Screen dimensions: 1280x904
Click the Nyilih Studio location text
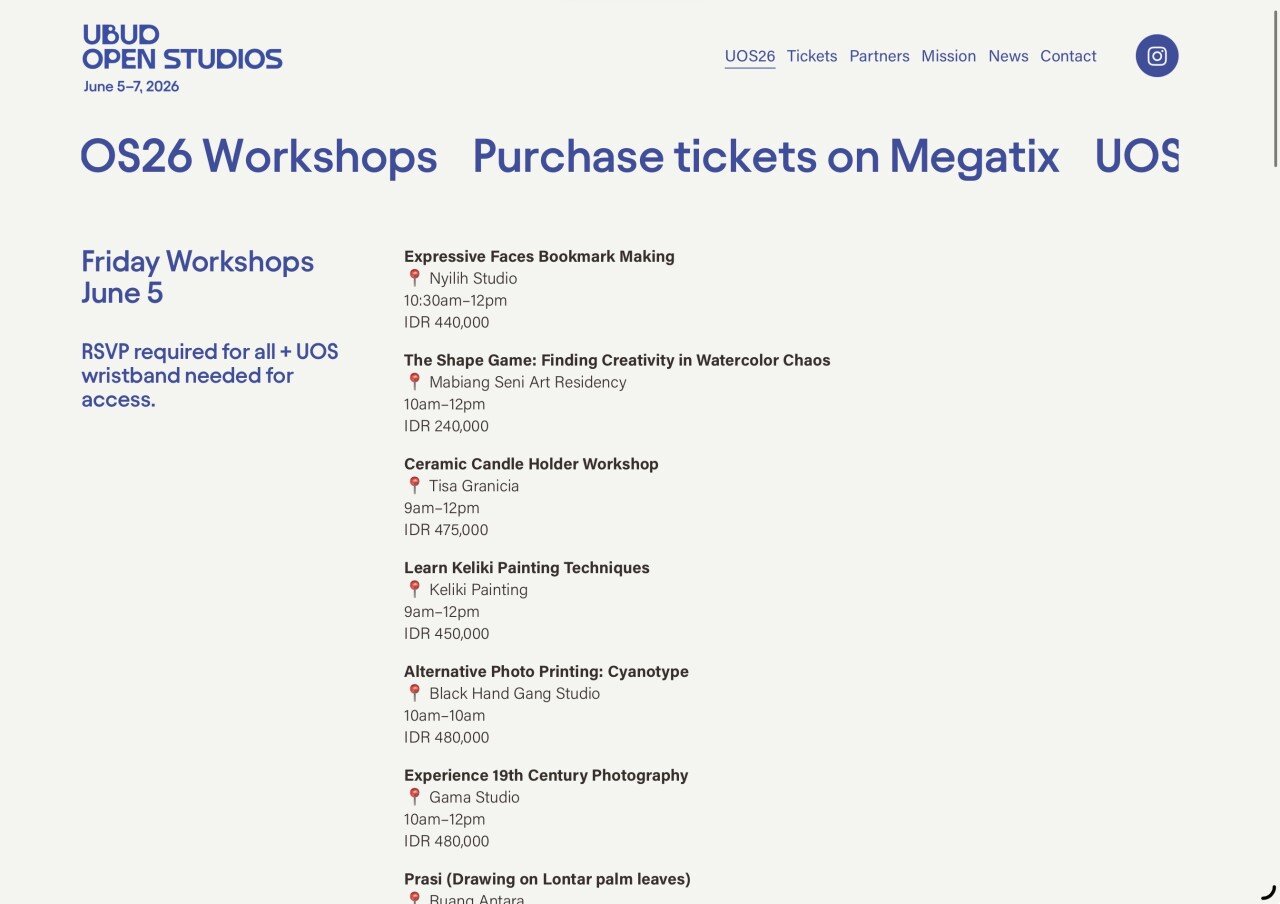coord(473,278)
